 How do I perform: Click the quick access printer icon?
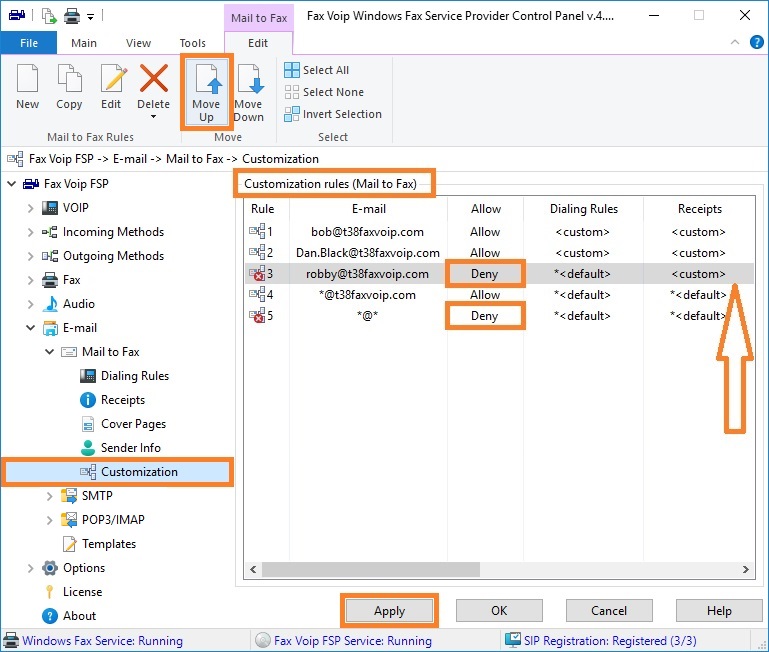(72, 16)
